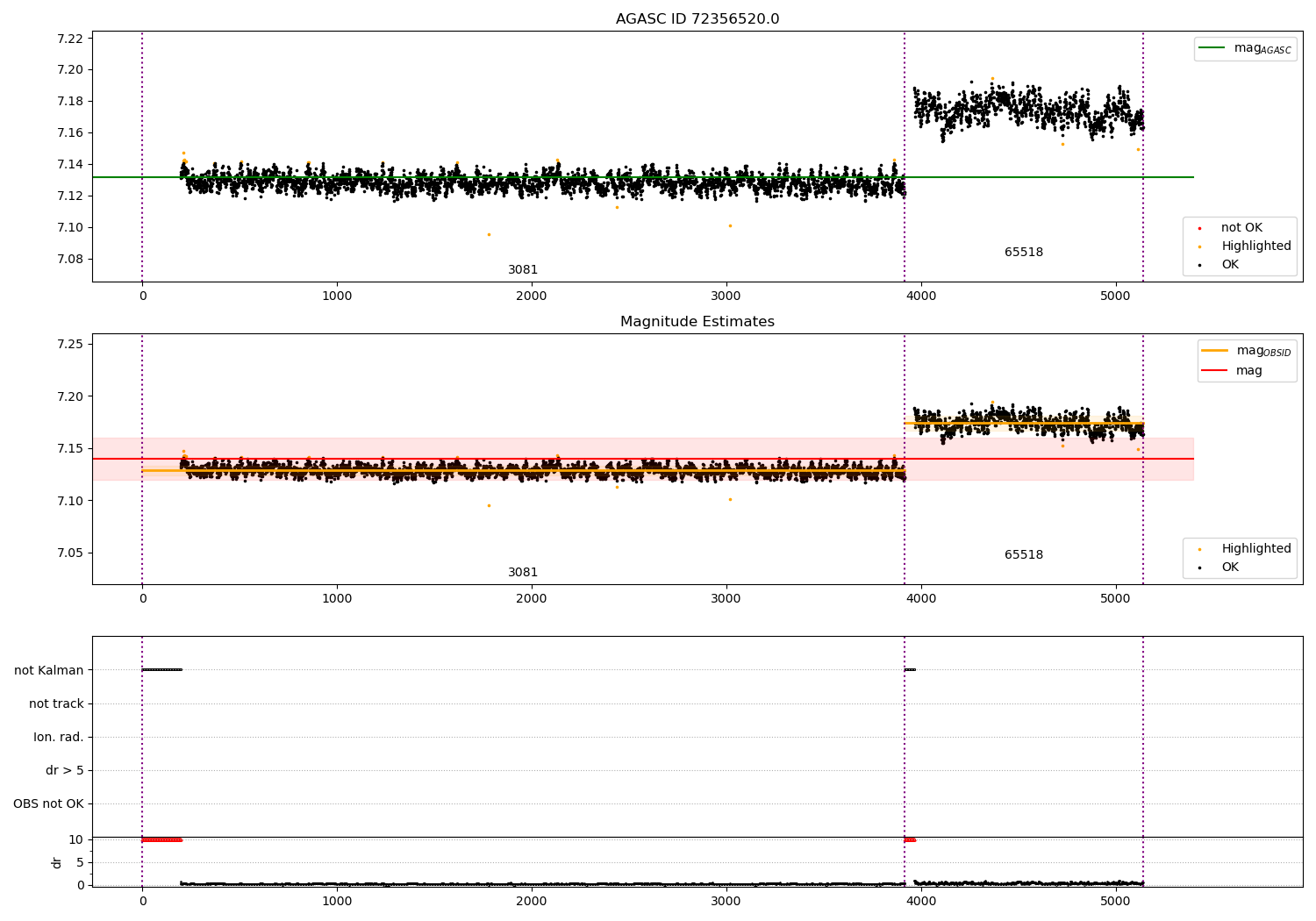Click the 'Magnitude Estimates' plot title
1316x921 pixels.
point(697,322)
